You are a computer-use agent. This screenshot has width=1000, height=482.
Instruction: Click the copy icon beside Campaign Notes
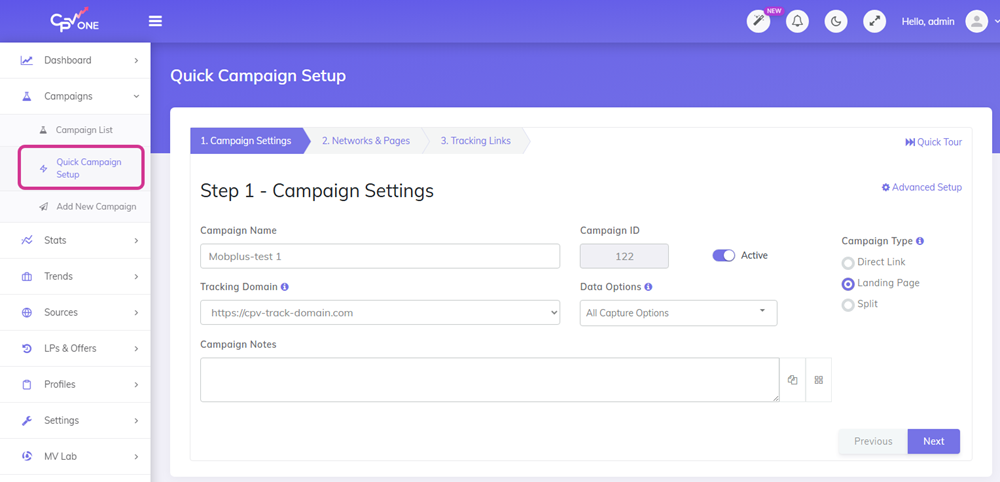(793, 379)
